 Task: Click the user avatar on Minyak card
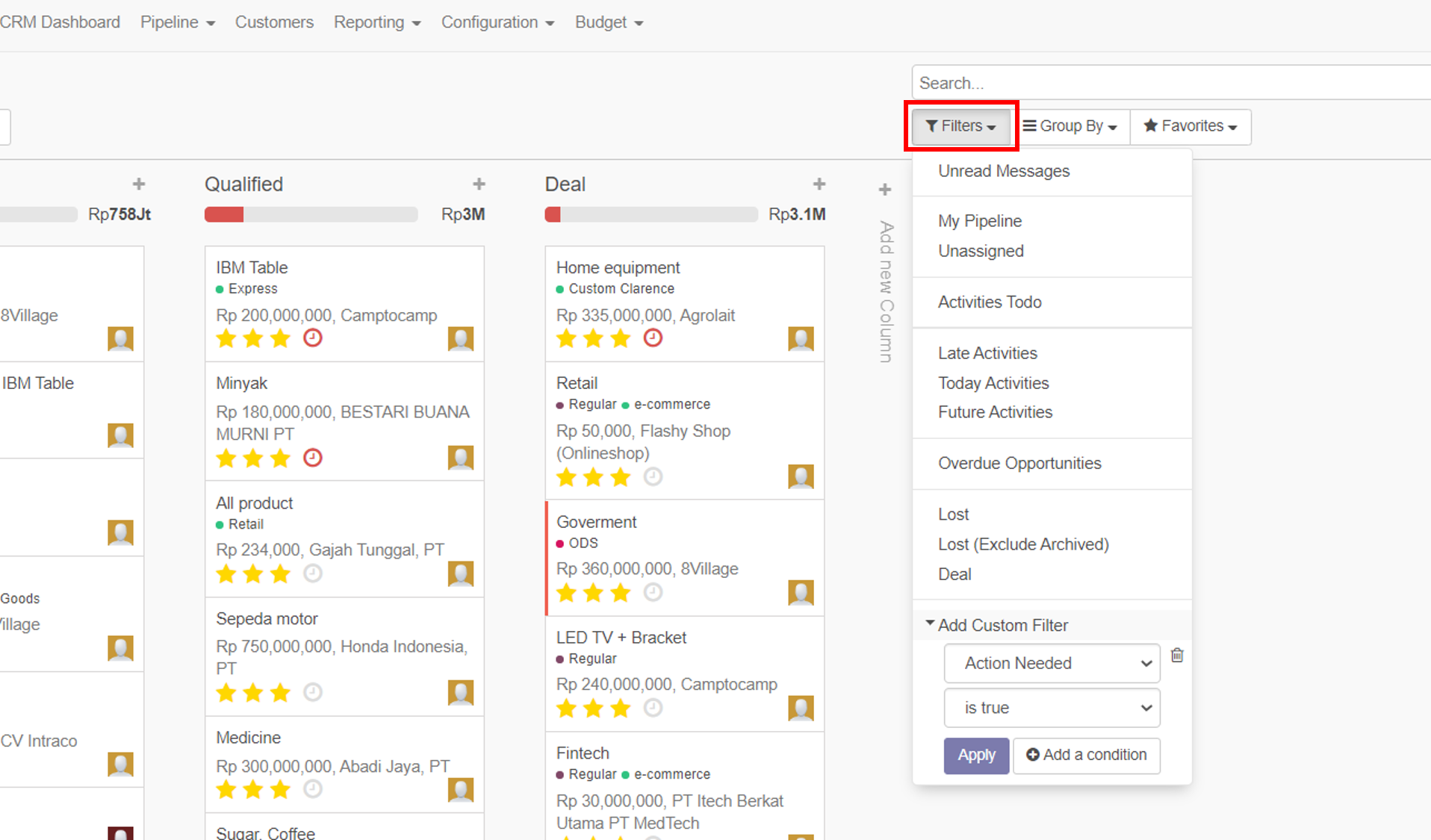click(x=461, y=458)
